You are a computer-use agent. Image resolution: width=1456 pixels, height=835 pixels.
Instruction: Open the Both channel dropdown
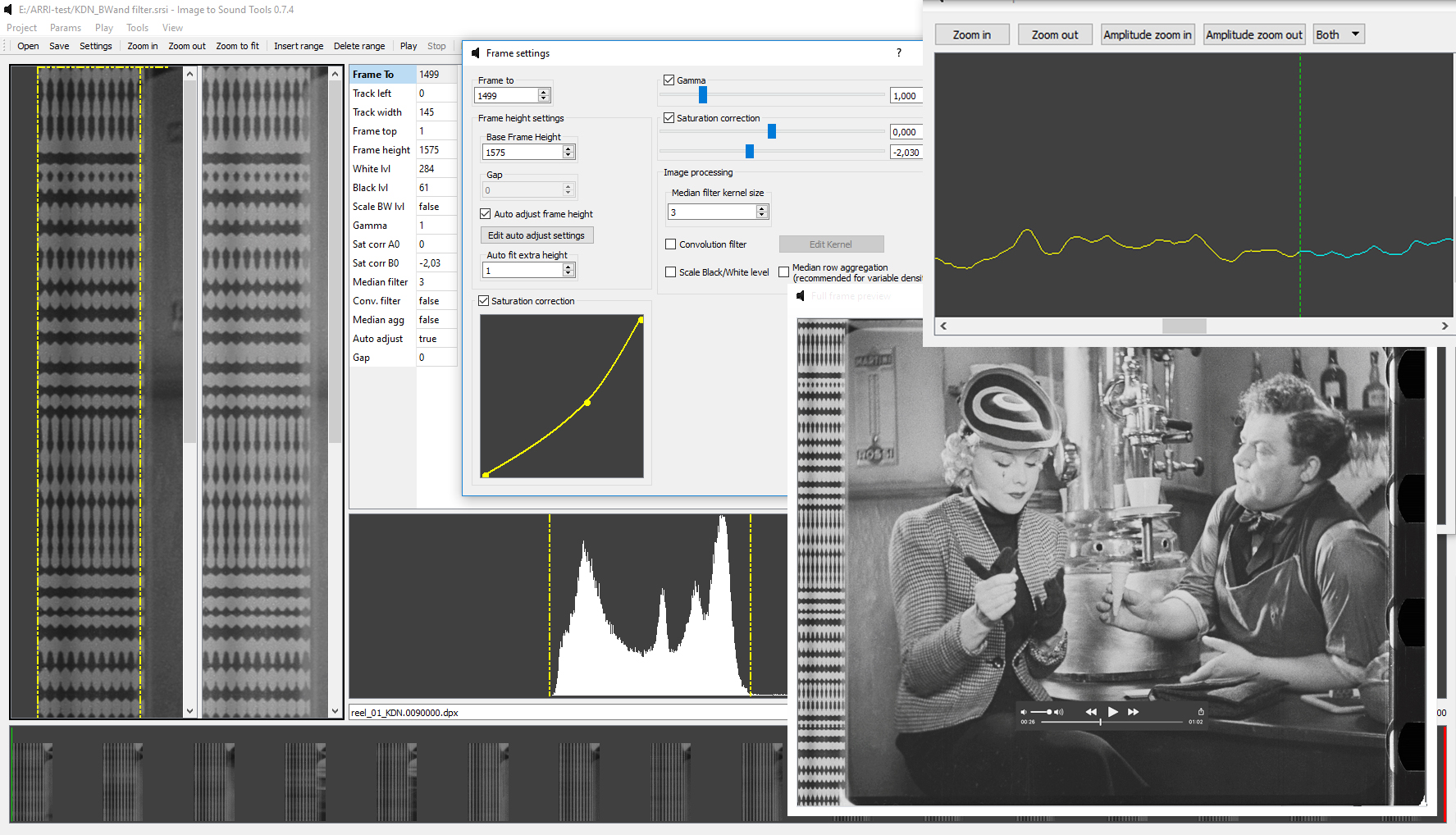pyautogui.click(x=1338, y=34)
